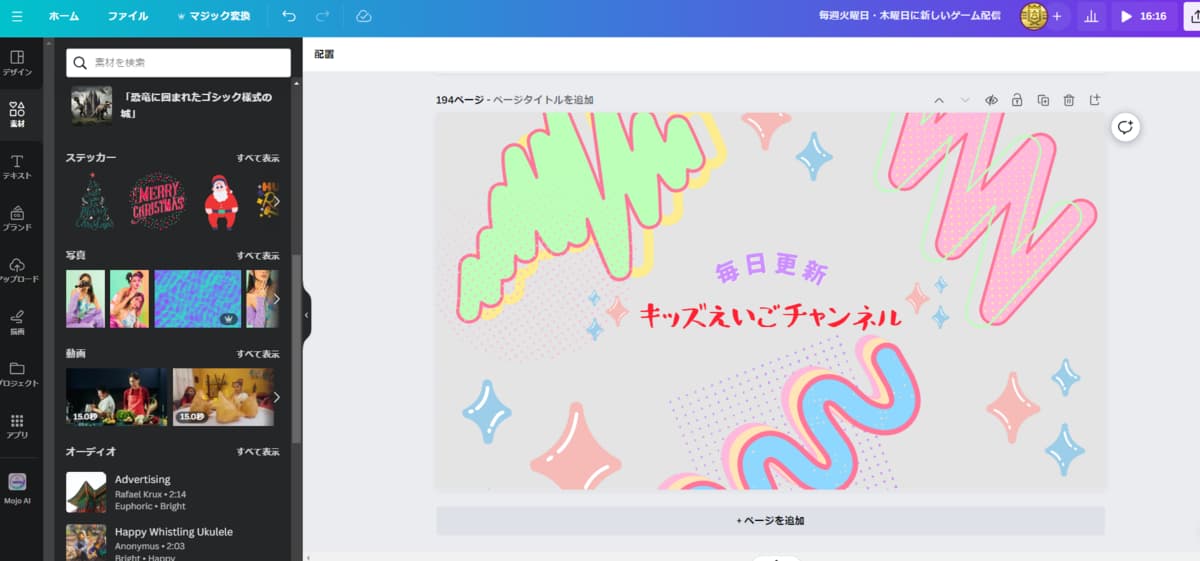Select the dumplings video thumbnail
Screen dimensions: 1200x561
click(223, 397)
